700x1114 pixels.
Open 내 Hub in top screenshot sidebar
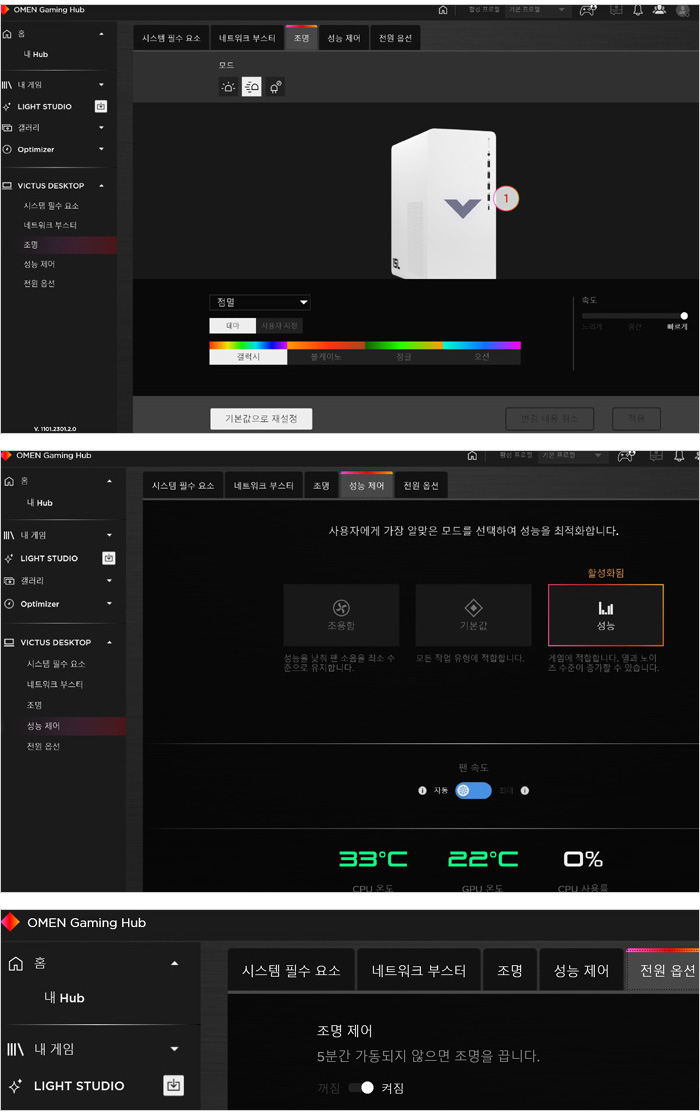[36, 54]
